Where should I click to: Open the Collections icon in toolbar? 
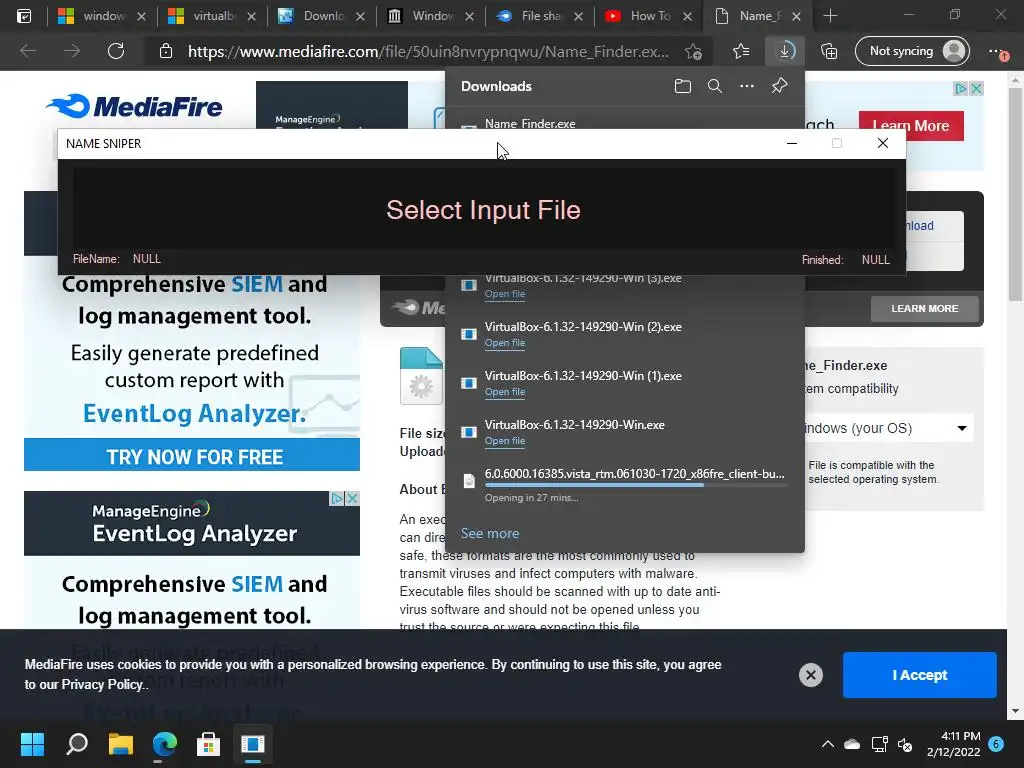click(829, 51)
